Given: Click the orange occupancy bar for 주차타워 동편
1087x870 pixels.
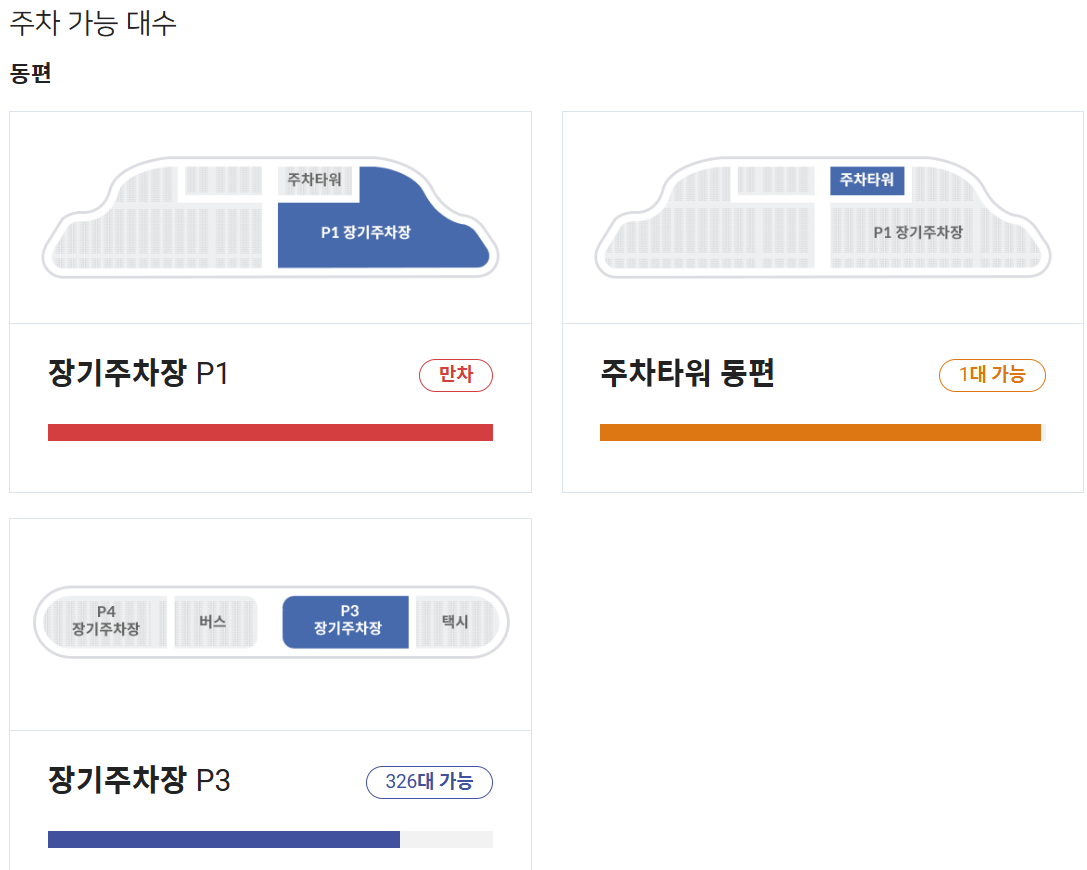Looking at the screenshot, I should pyautogui.click(x=822, y=431).
